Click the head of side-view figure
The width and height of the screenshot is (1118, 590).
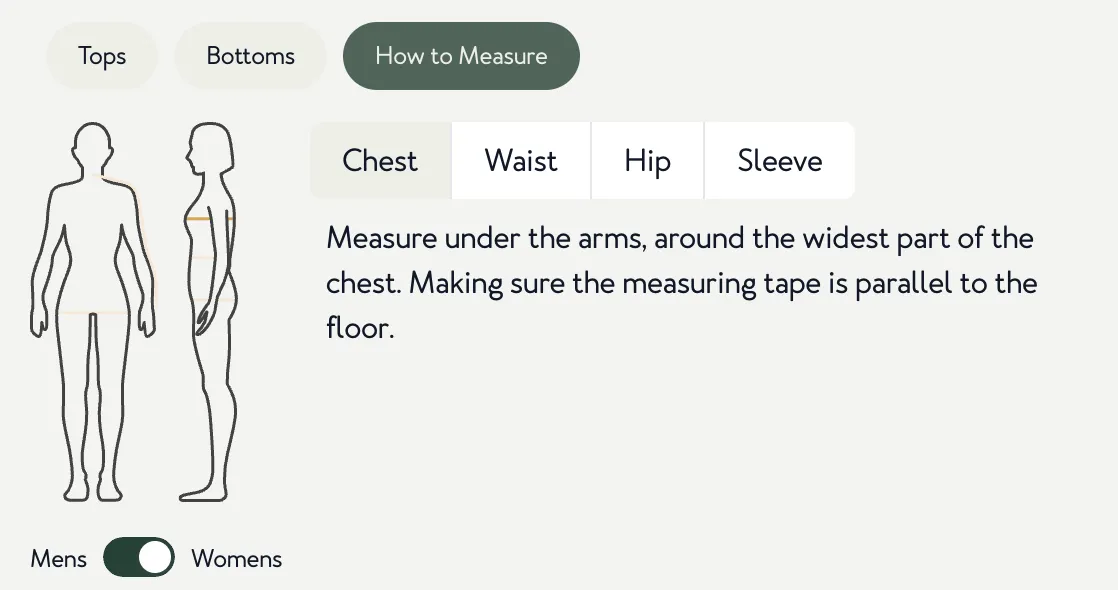(210, 147)
